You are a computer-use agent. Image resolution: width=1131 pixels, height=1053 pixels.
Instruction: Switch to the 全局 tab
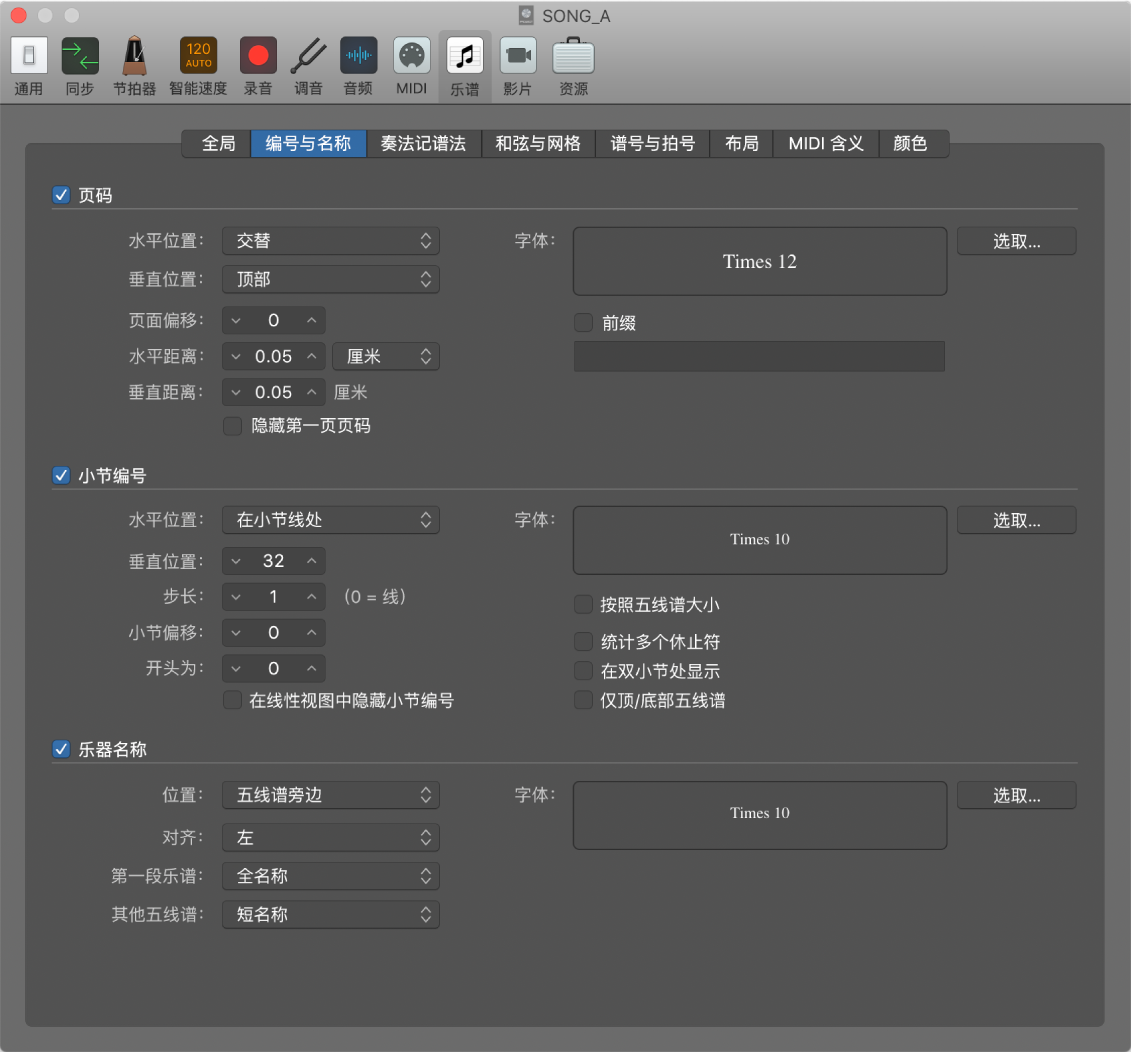(x=218, y=144)
